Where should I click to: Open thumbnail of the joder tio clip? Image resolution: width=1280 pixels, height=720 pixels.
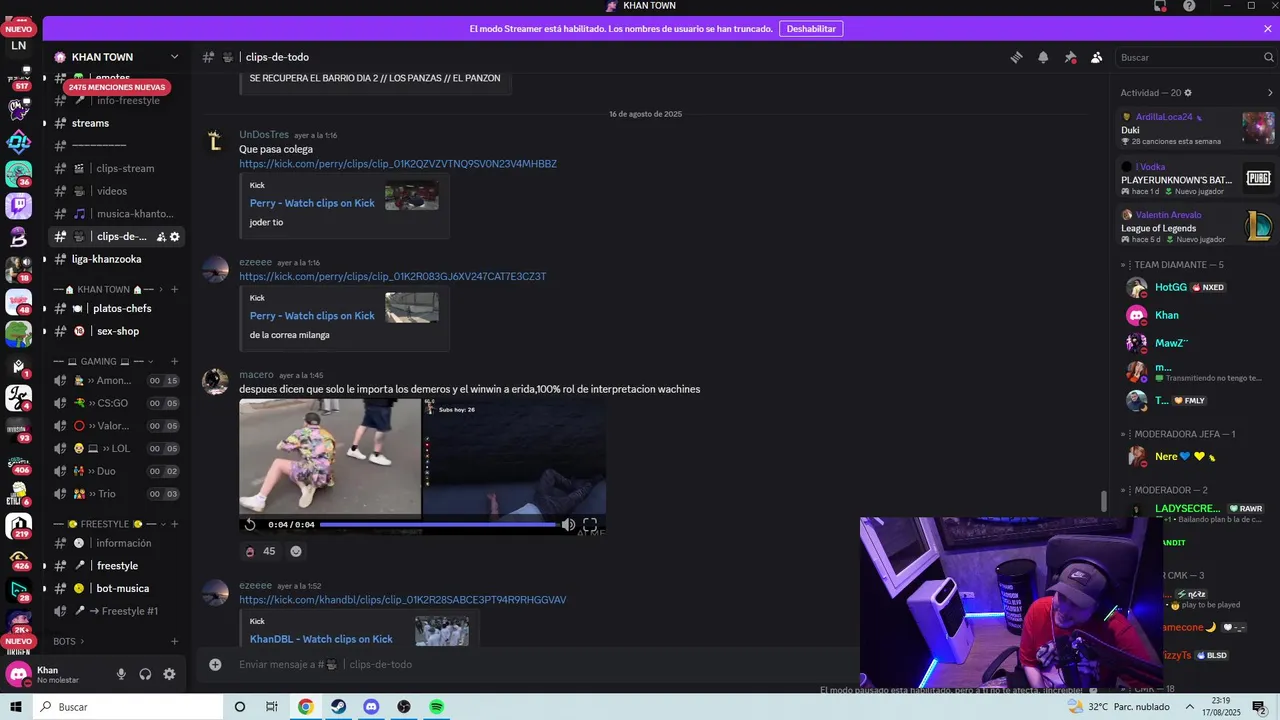(412, 196)
